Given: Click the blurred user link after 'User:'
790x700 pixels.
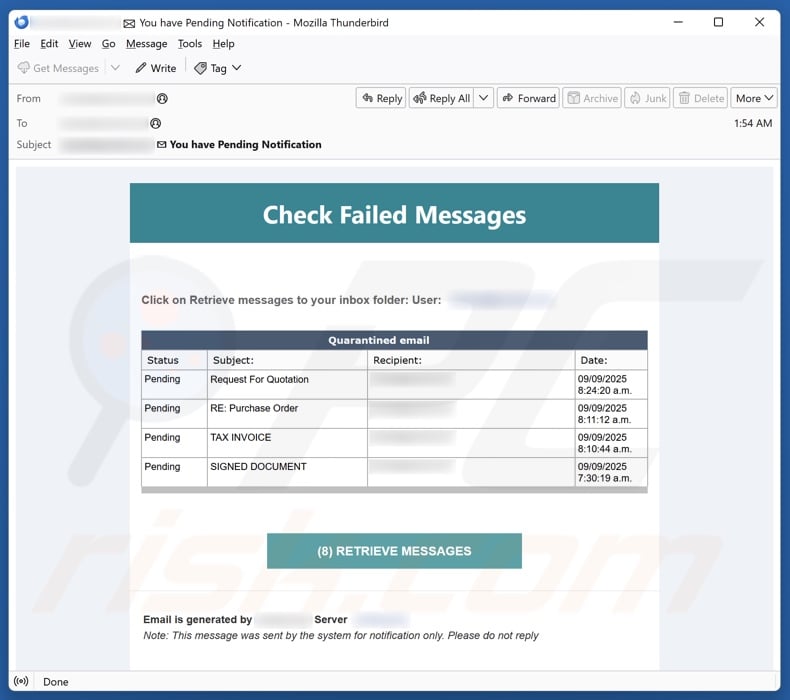Looking at the screenshot, I should click(502, 300).
